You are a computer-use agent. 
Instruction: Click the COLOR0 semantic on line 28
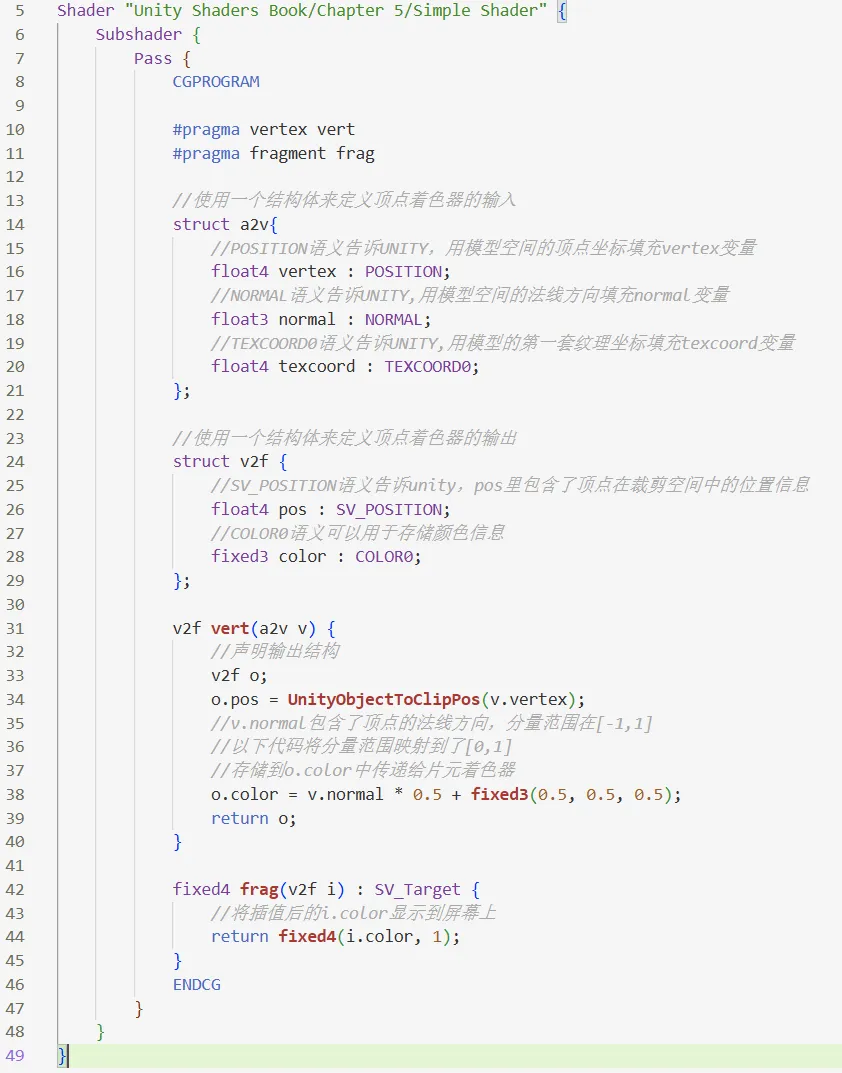(x=384, y=557)
